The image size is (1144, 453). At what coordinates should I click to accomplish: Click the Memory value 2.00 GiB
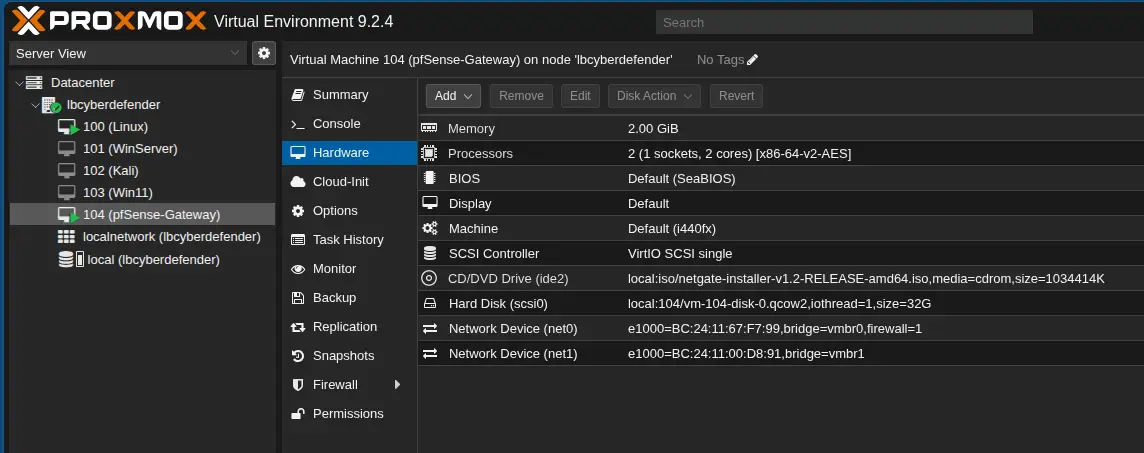coord(653,129)
